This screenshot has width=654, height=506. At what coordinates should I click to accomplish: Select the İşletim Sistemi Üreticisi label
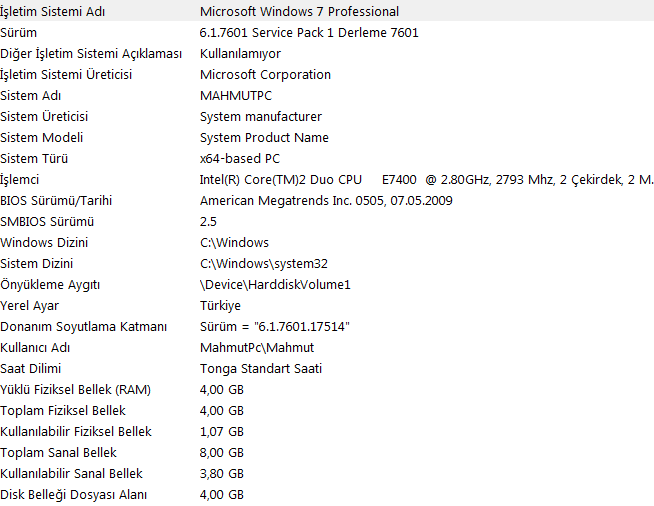tap(67, 75)
